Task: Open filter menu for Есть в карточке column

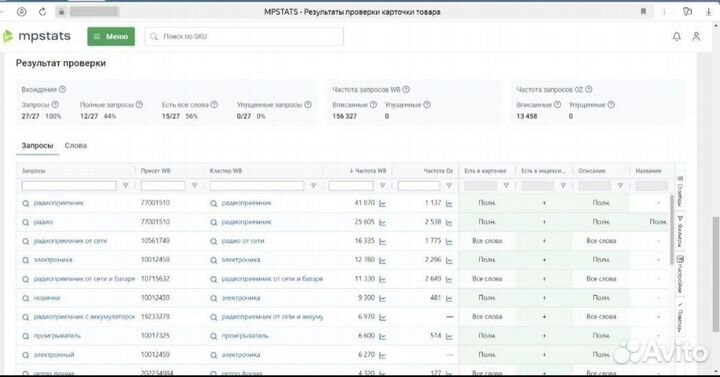Action: (506, 186)
